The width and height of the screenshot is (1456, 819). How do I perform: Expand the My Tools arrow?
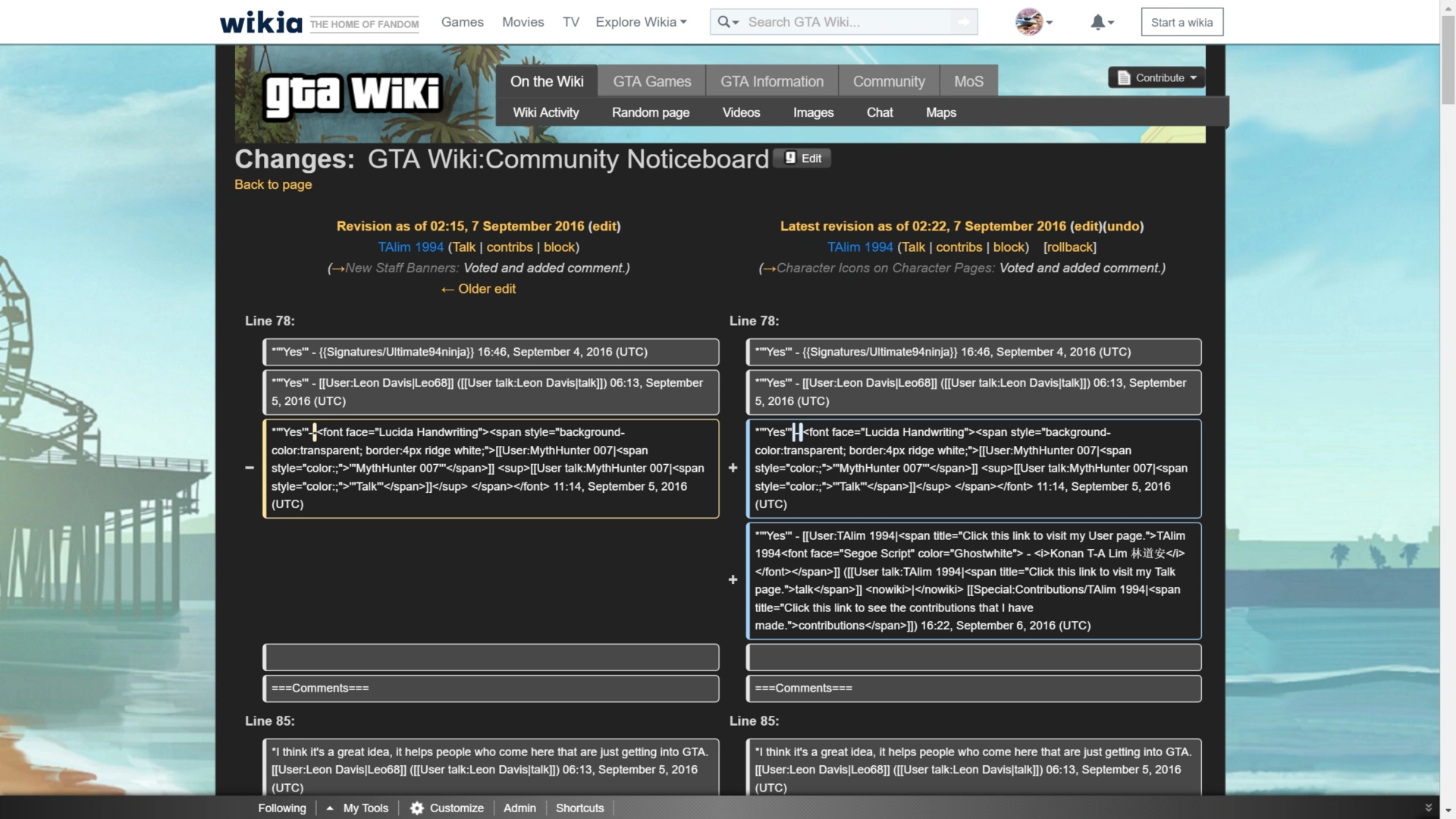[330, 808]
